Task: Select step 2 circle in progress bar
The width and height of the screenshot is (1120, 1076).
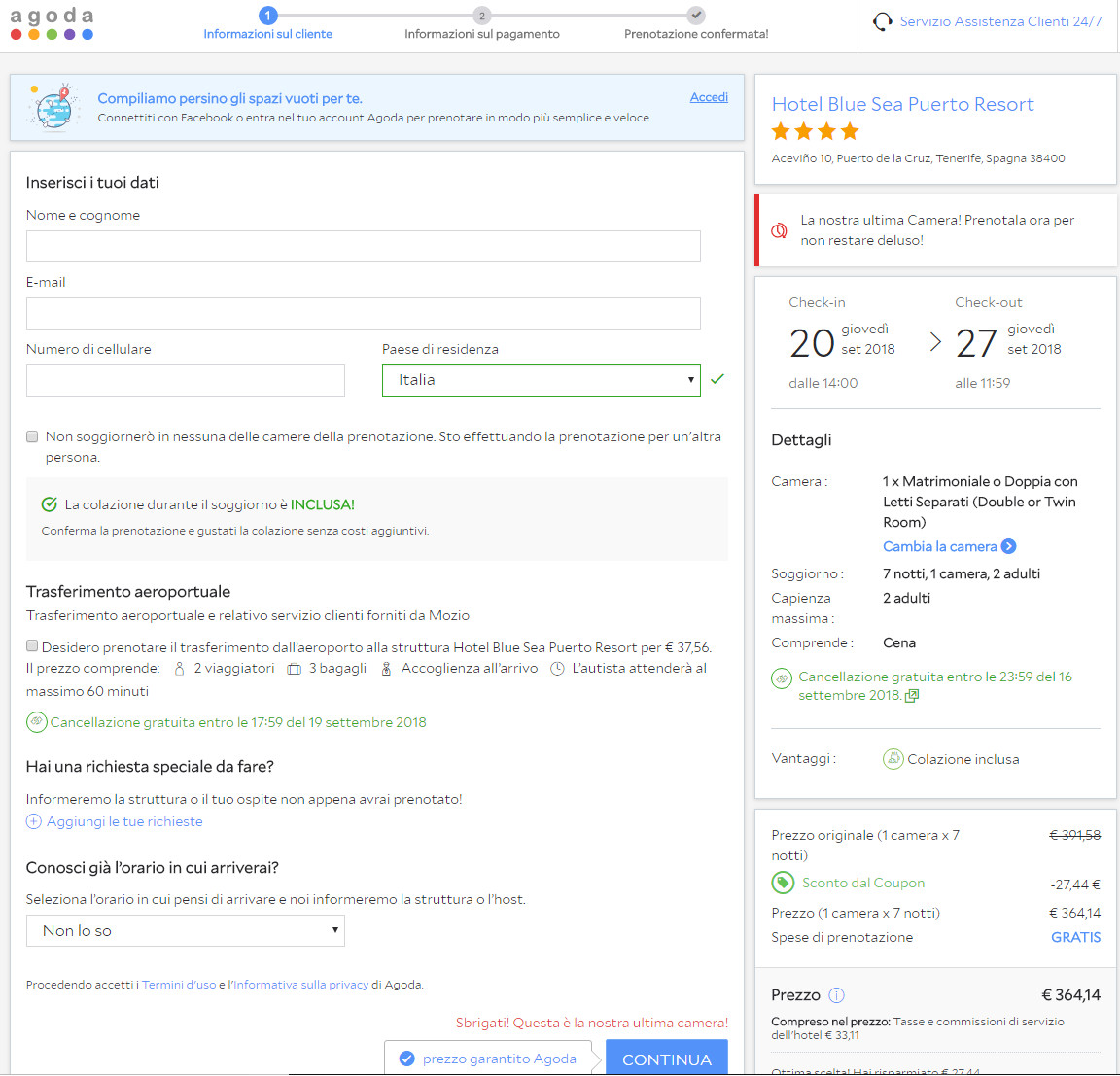Action: (482, 16)
